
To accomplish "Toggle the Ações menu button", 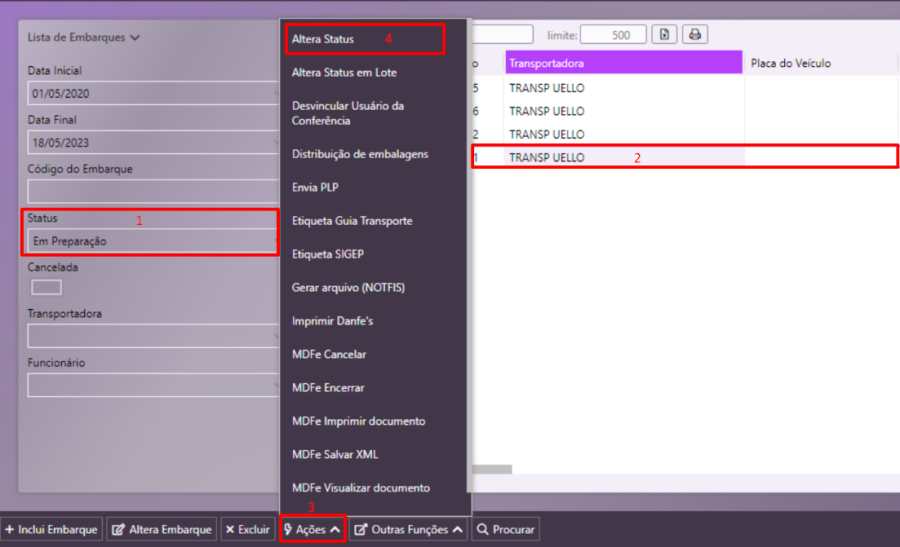I will tap(313, 529).
